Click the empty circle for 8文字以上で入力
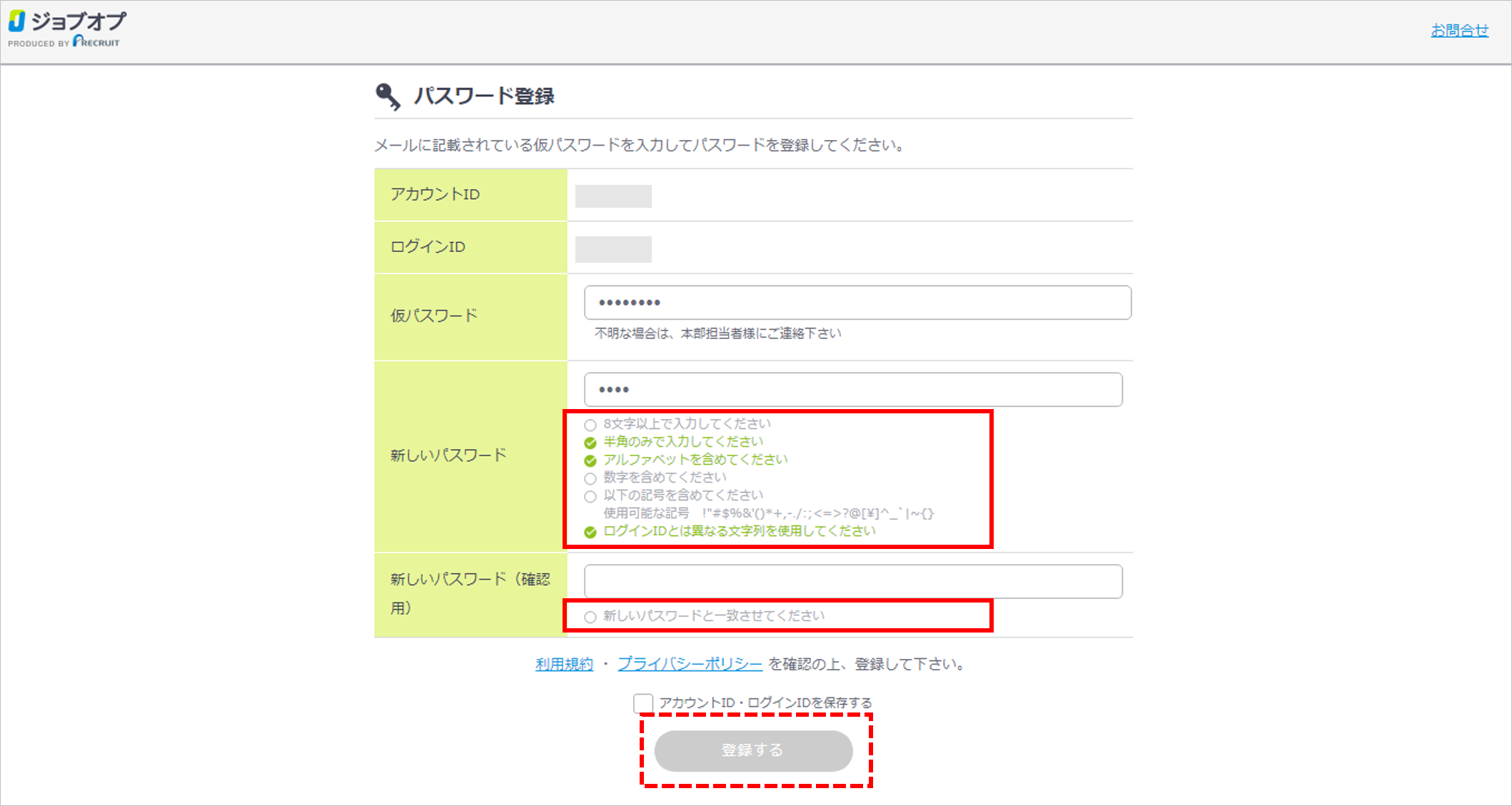 pyautogui.click(x=590, y=425)
